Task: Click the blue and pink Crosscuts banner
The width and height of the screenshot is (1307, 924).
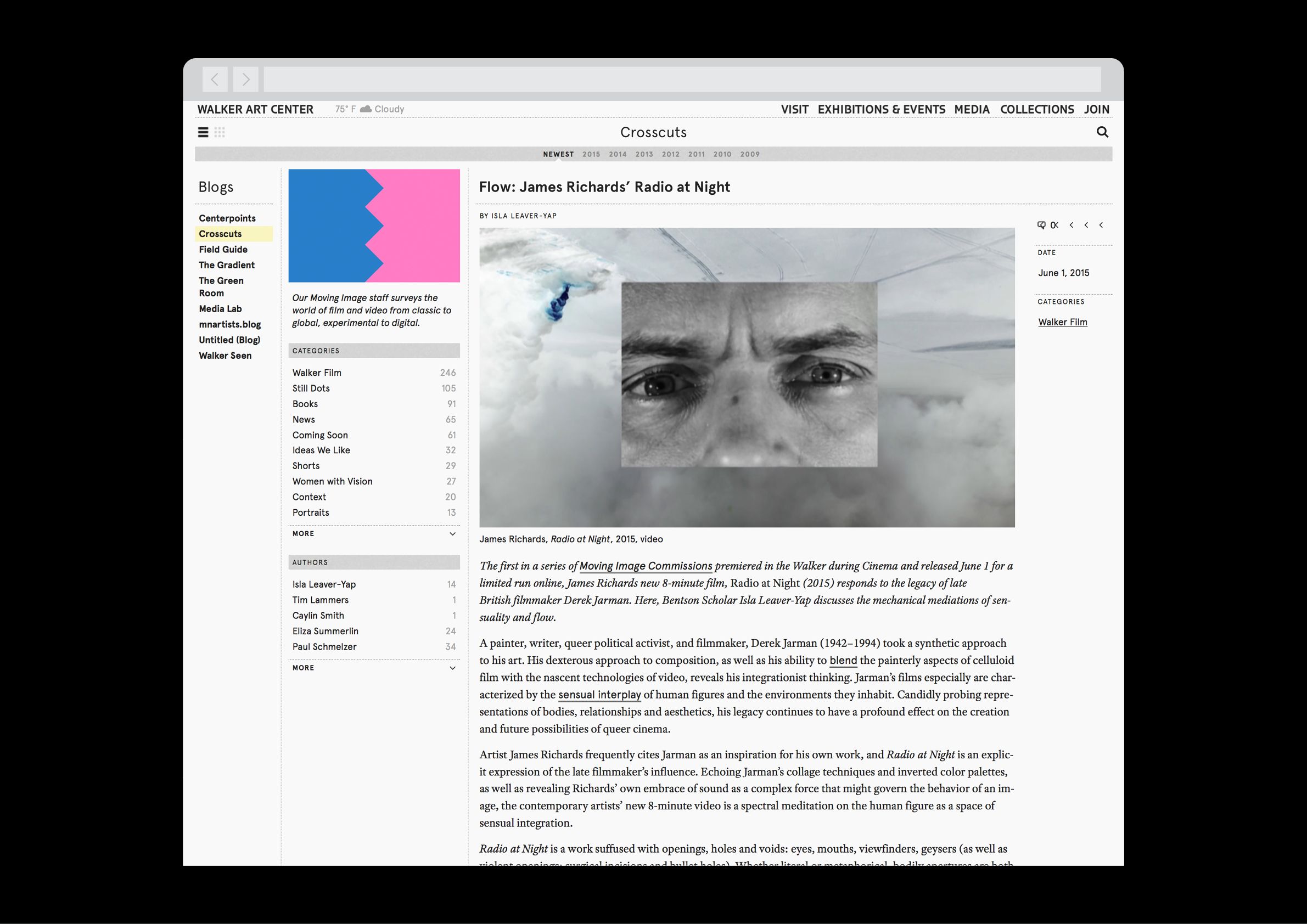Action: [x=374, y=226]
